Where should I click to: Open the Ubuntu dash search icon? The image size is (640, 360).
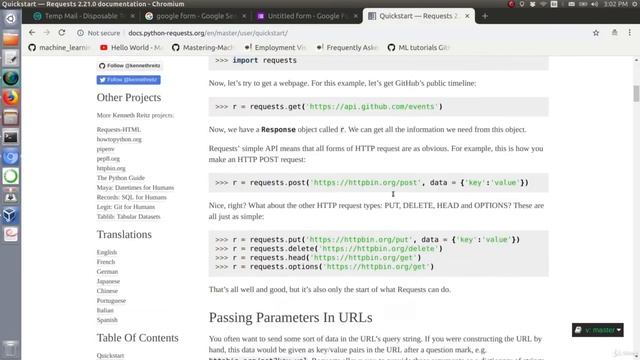coord(11,19)
